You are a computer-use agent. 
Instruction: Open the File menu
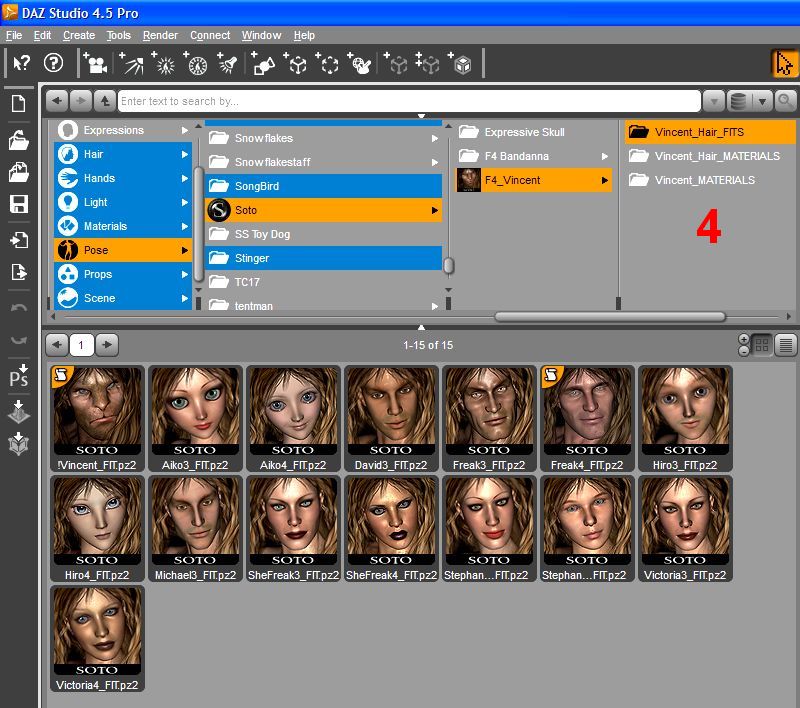point(14,35)
